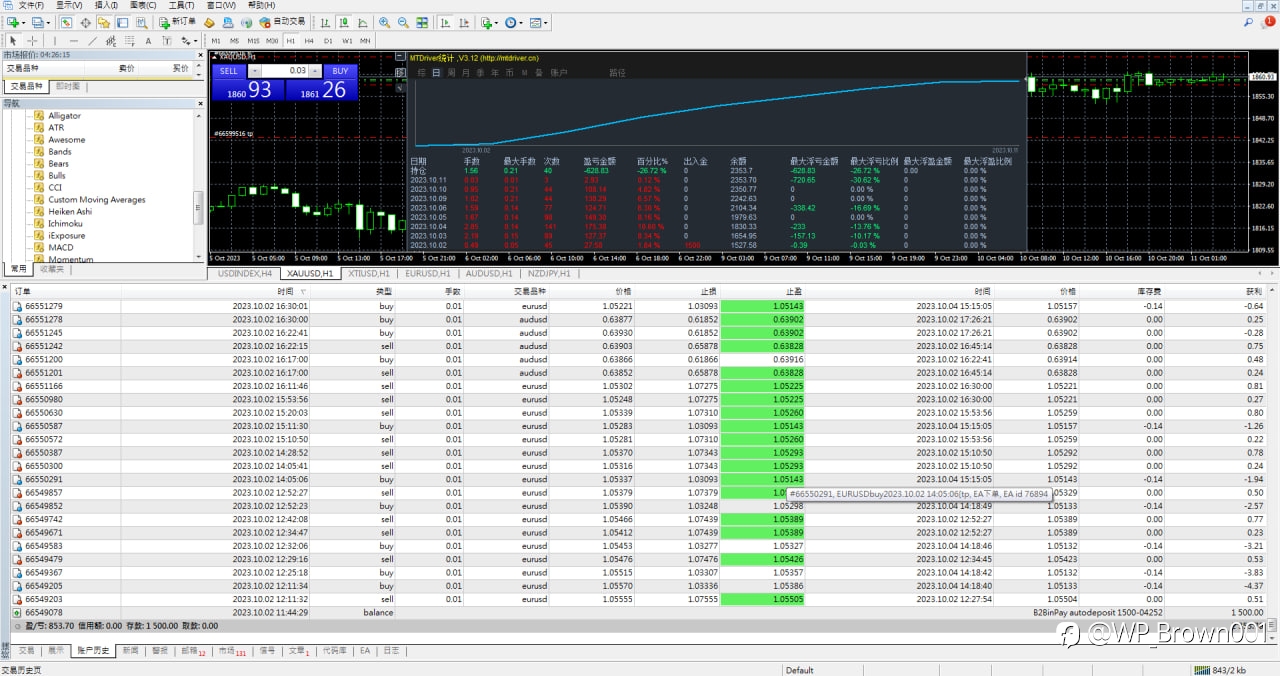Select the MN timeframe button
This screenshot has width=1280, height=676.
point(365,41)
